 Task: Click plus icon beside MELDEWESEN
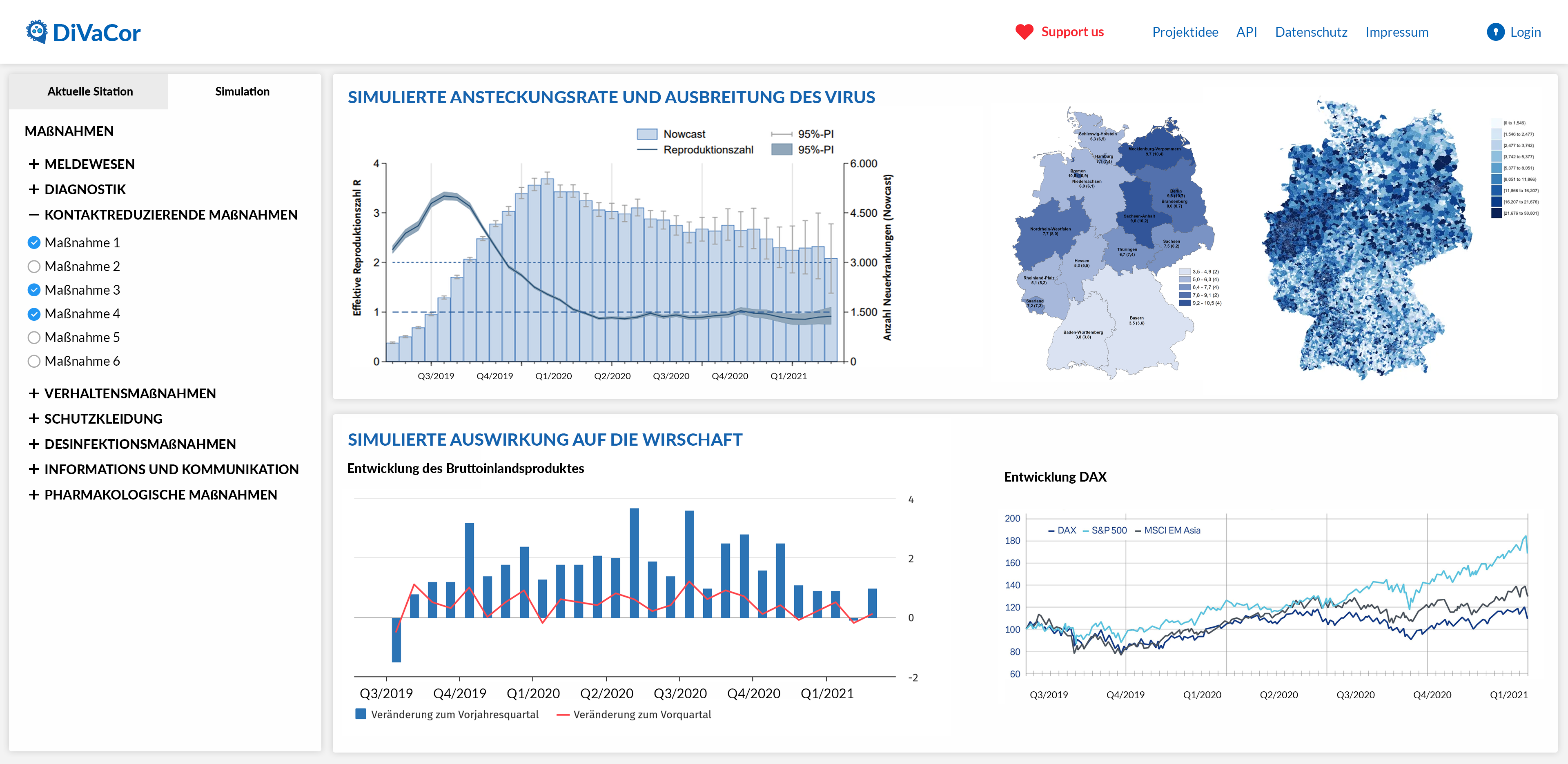(x=33, y=164)
